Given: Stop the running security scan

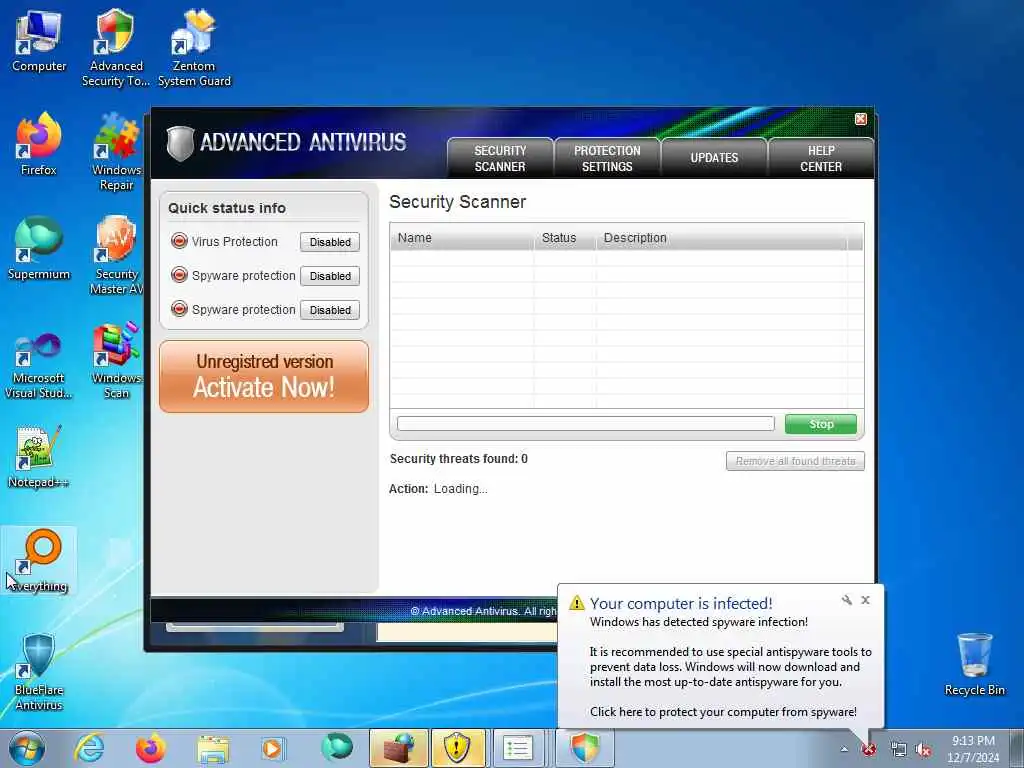Looking at the screenshot, I should pyautogui.click(x=821, y=424).
